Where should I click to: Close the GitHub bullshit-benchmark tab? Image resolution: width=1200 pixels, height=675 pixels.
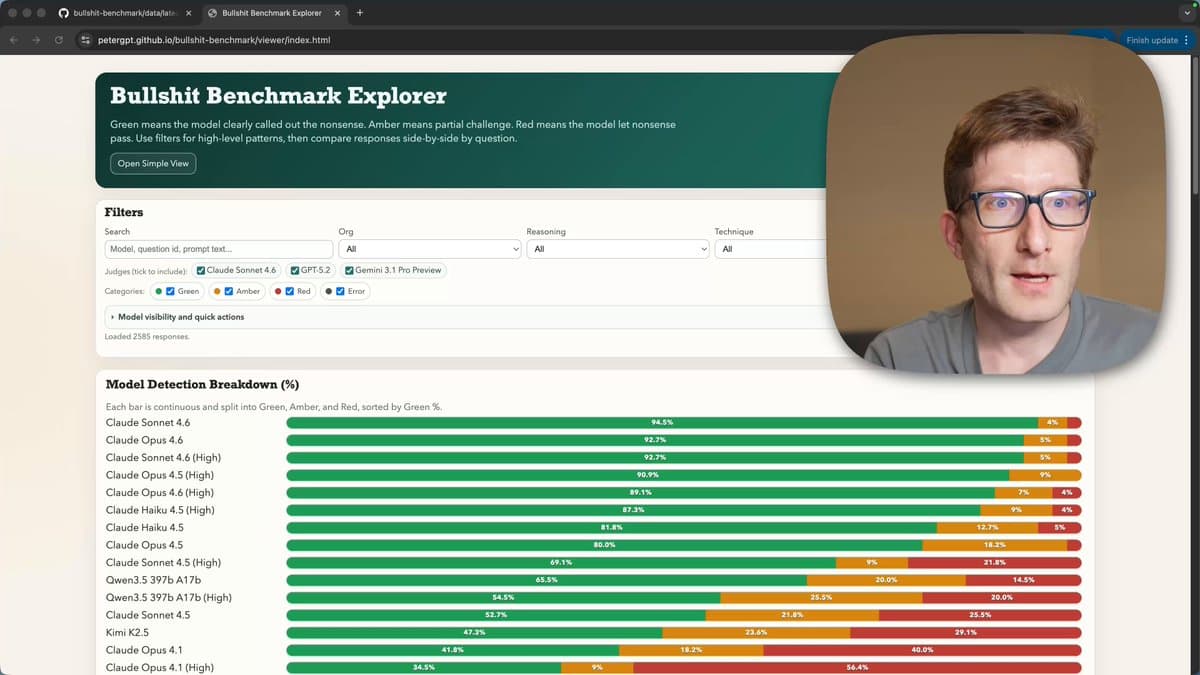point(188,13)
